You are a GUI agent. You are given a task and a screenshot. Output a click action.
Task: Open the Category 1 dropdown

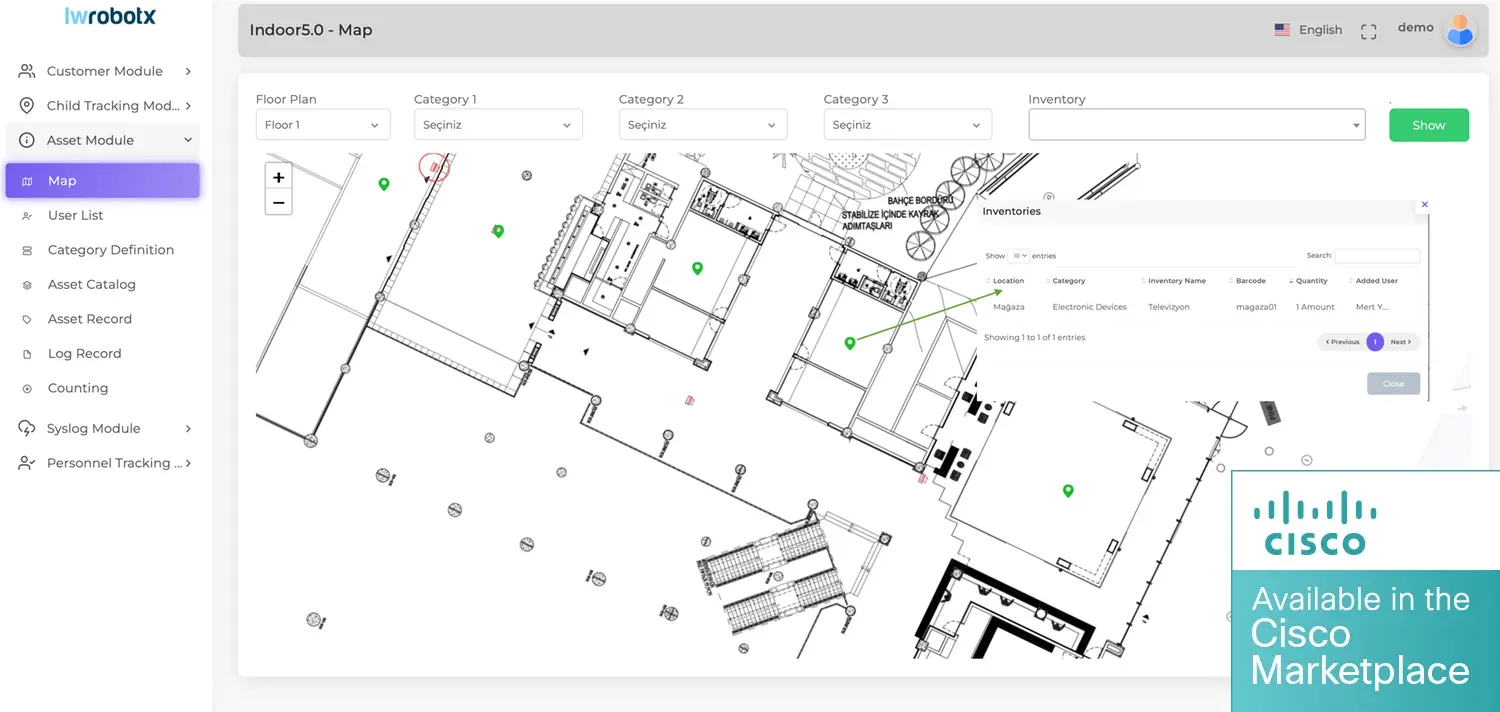click(498, 125)
